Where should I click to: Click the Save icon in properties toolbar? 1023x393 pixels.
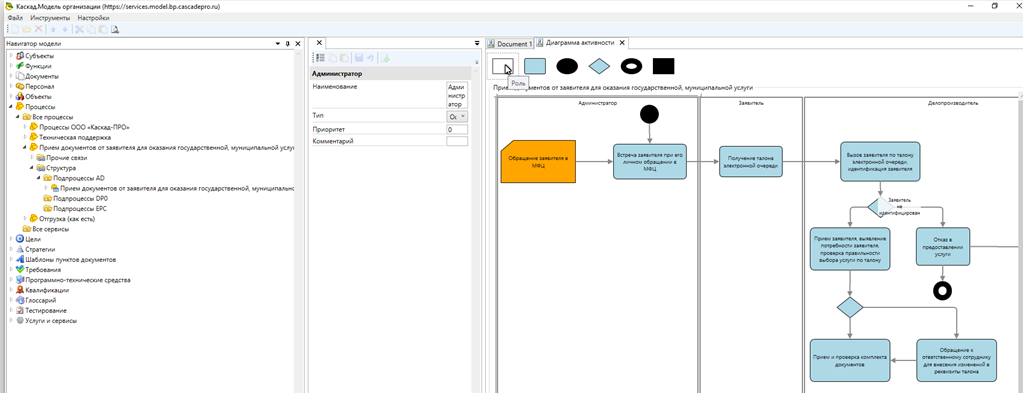point(358,58)
